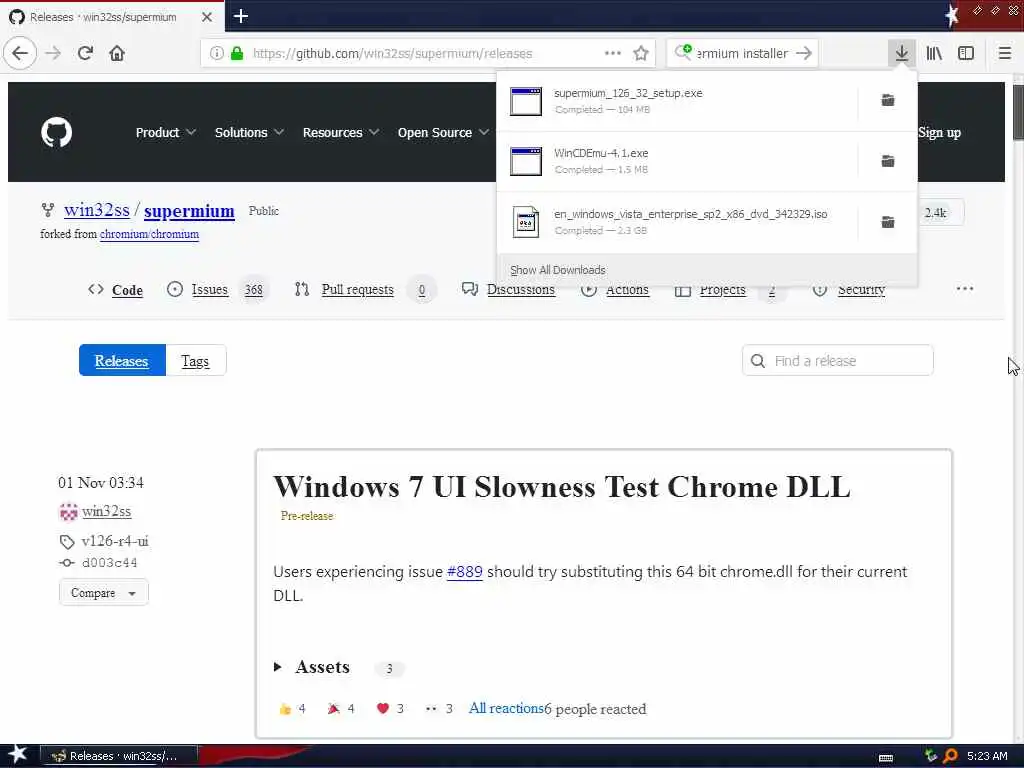The image size is (1024, 768).
Task: Expand the Assets disclosure triangle
Action: (278, 667)
